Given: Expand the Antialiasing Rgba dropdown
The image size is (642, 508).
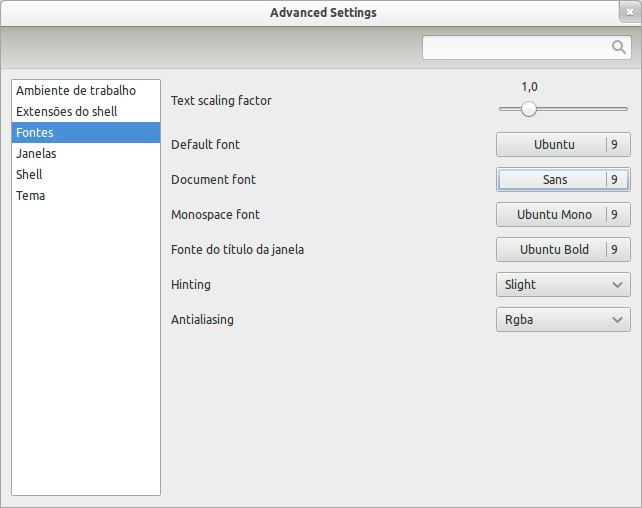Looking at the screenshot, I should (x=563, y=320).
